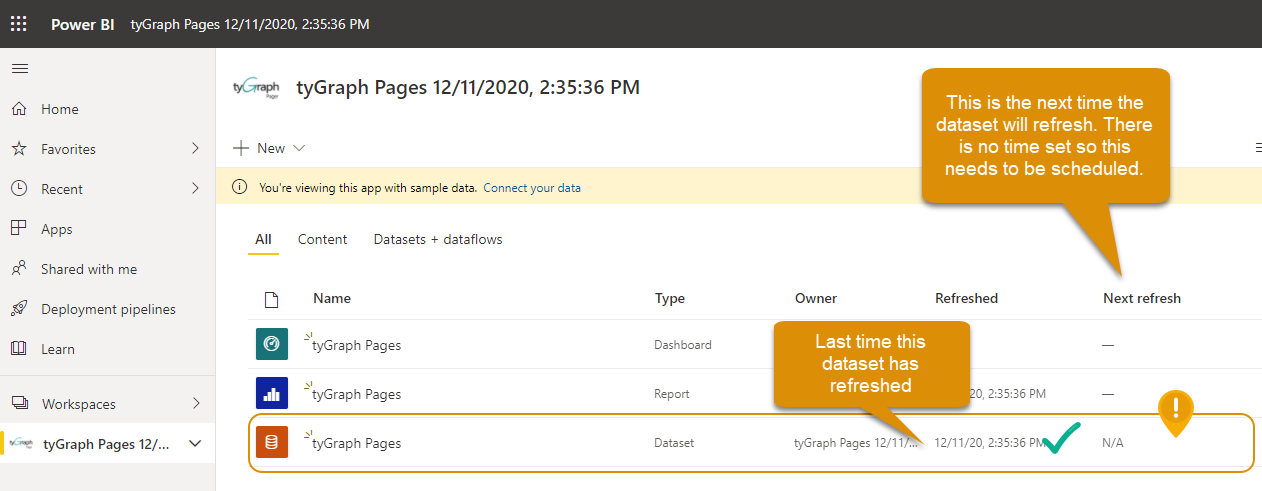Switch to the Content tab
This screenshot has width=1262, height=491.
323,240
